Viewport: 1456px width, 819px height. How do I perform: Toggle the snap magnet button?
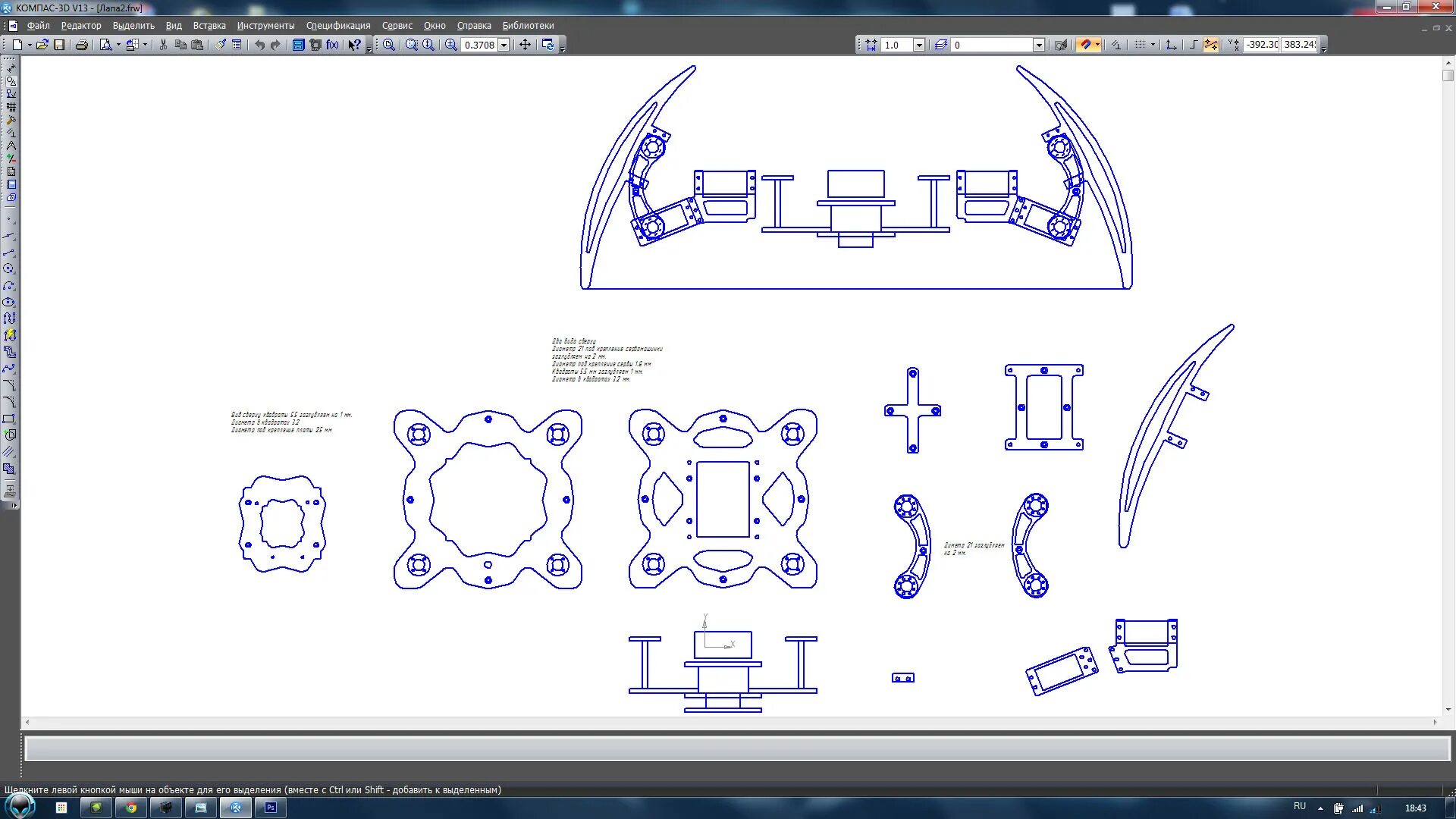pos(1085,45)
